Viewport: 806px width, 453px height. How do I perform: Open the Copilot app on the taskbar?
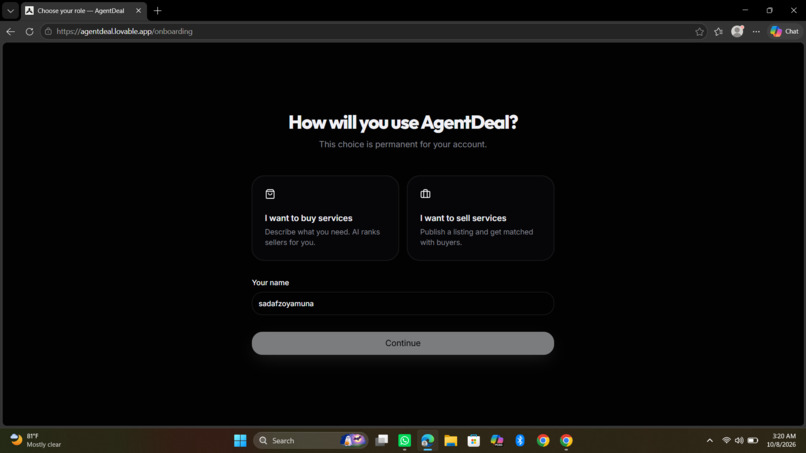(497, 441)
